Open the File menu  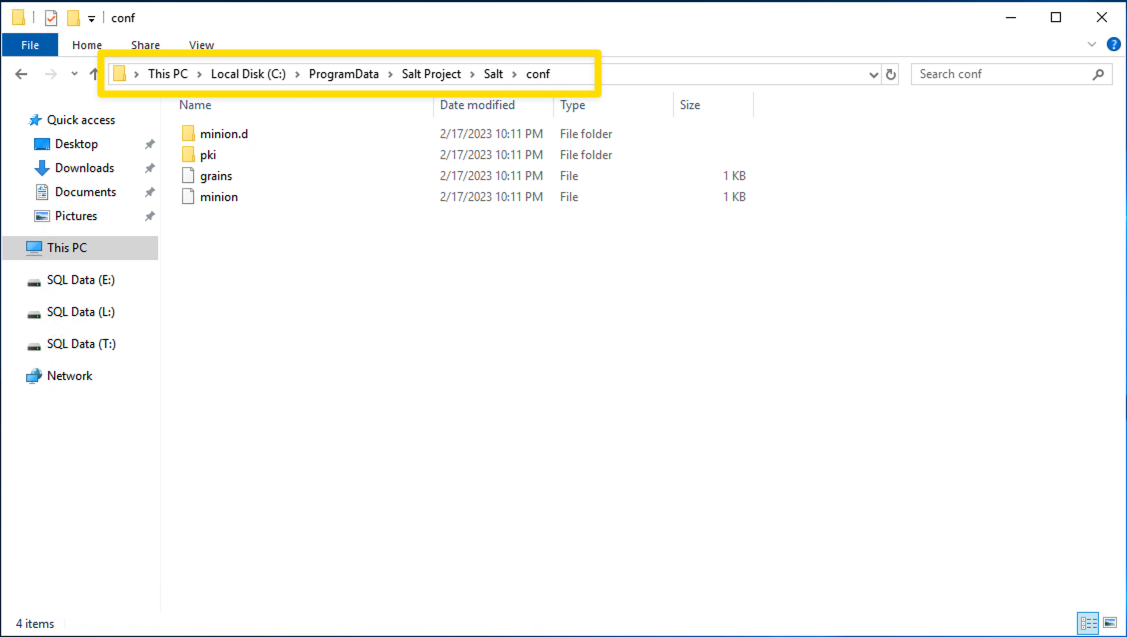(x=30, y=45)
